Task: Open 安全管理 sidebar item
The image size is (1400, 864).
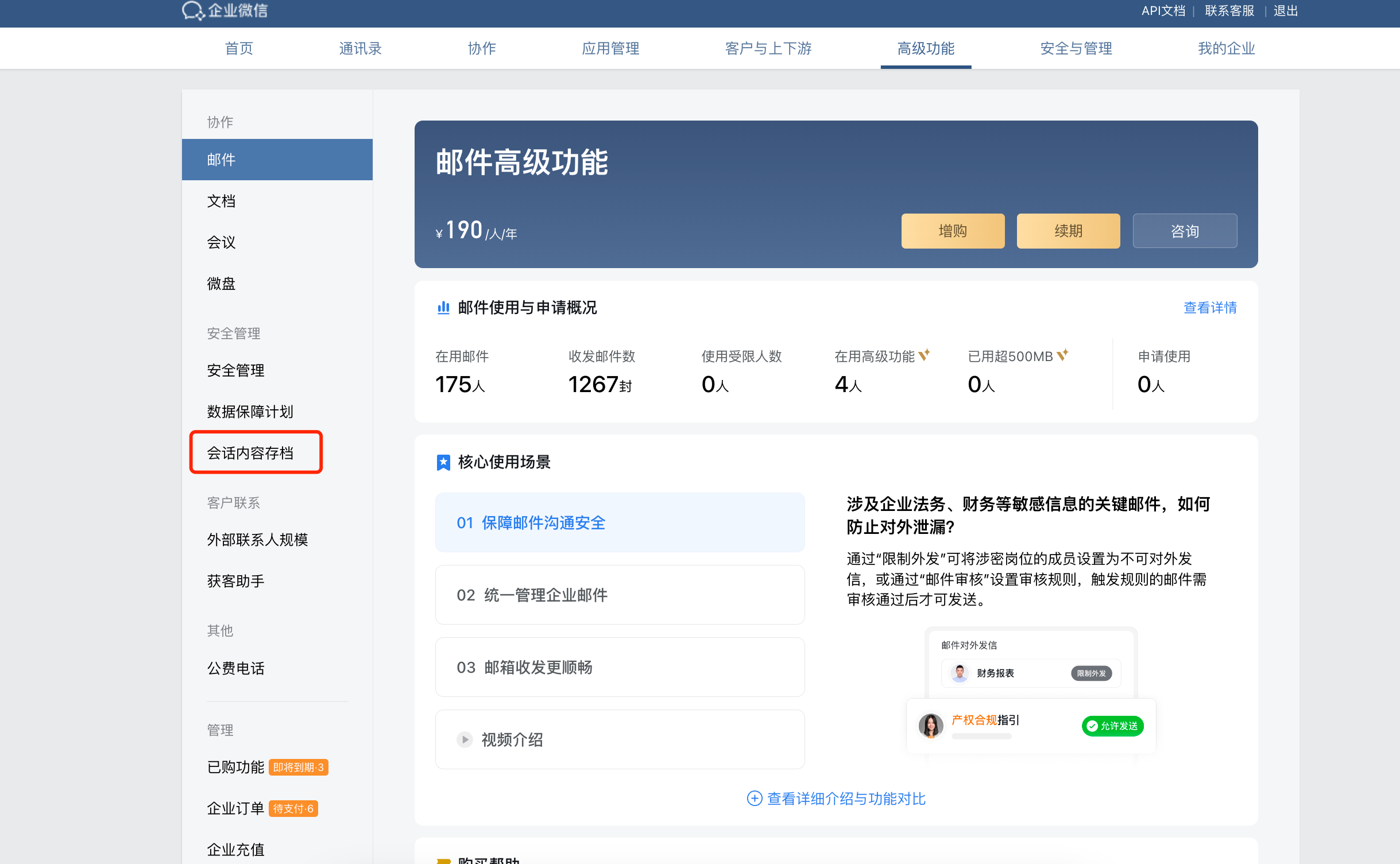Action: click(x=277, y=370)
